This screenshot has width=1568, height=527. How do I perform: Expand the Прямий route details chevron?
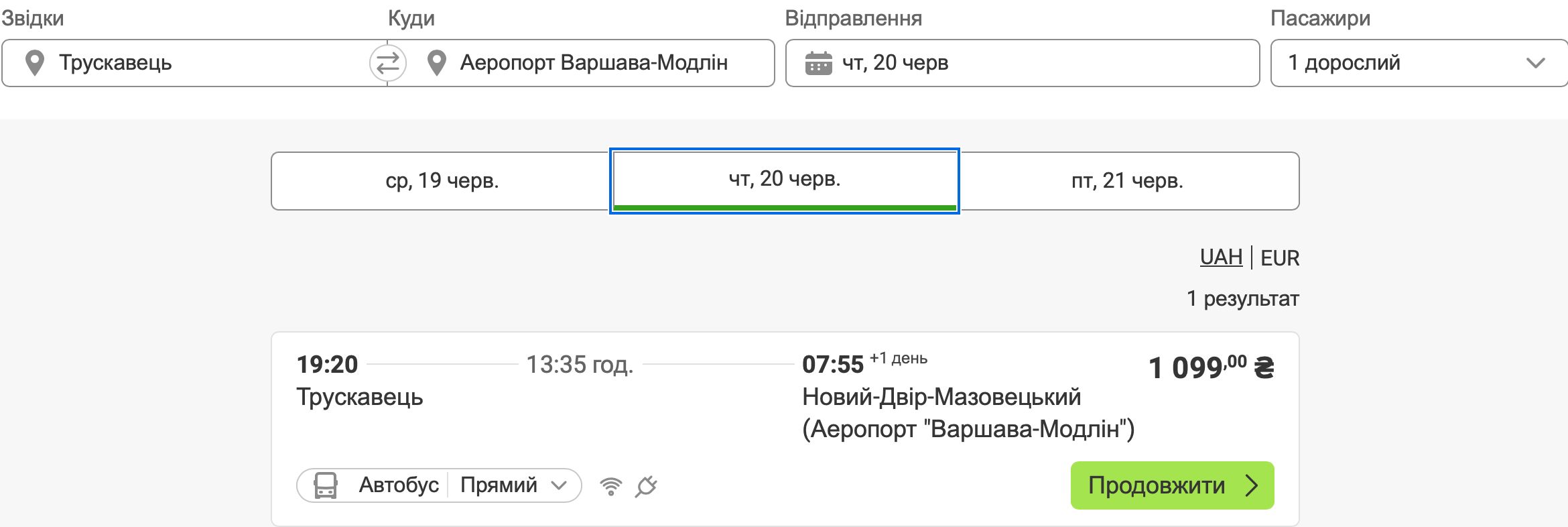tap(559, 485)
